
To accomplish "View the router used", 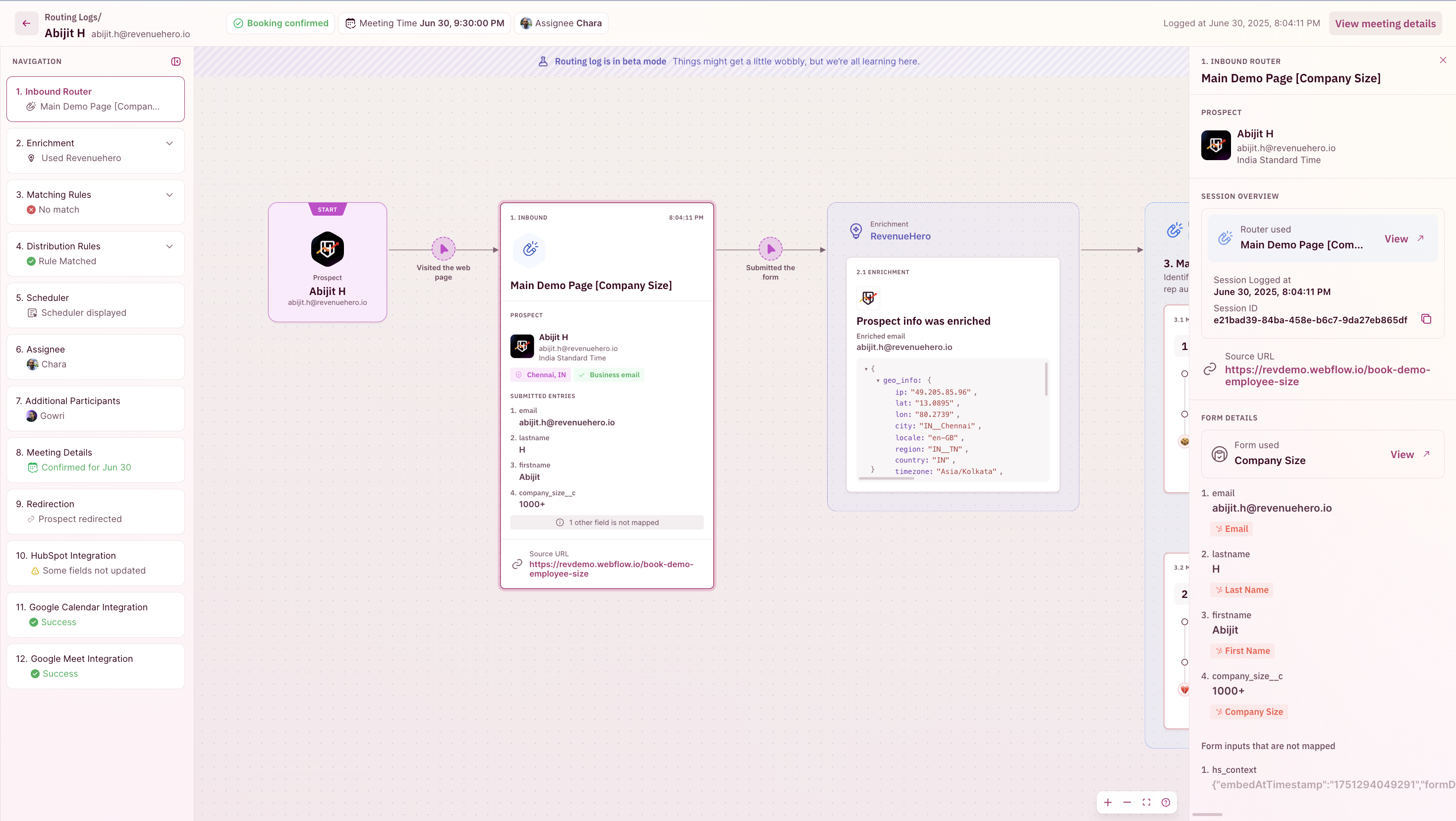I will pyautogui.click(x=1404, y=238).
